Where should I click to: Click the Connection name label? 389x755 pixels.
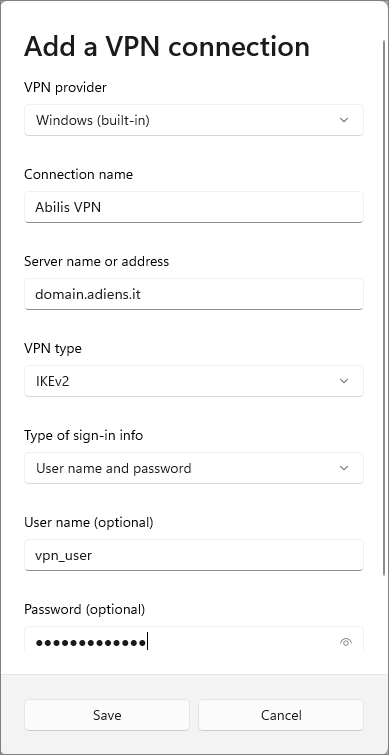coord(78,174)
